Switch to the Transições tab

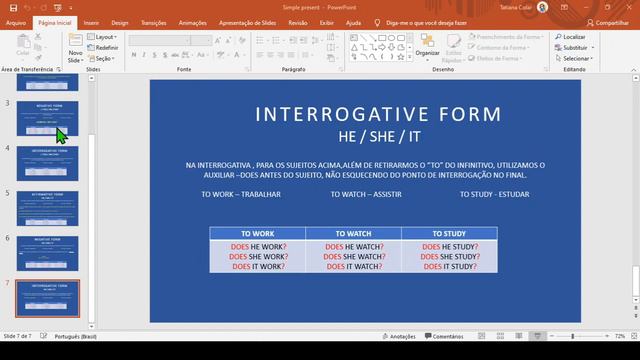click(x=153, y=23)
